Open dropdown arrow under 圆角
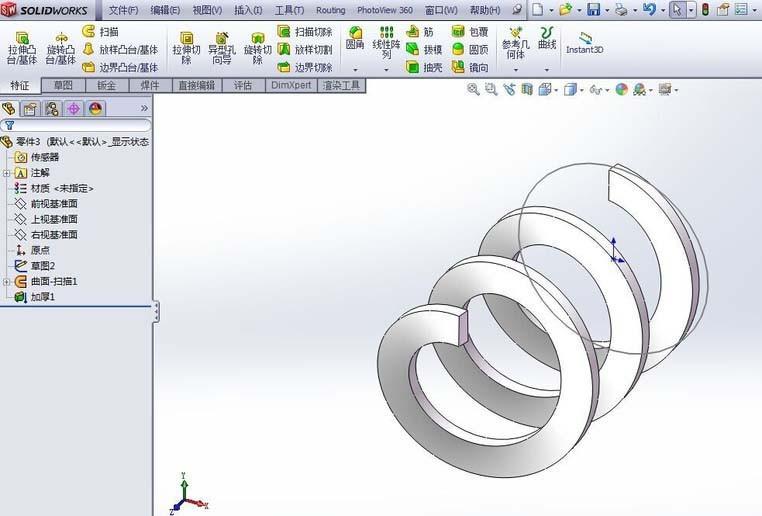 [x=355, y=70]
